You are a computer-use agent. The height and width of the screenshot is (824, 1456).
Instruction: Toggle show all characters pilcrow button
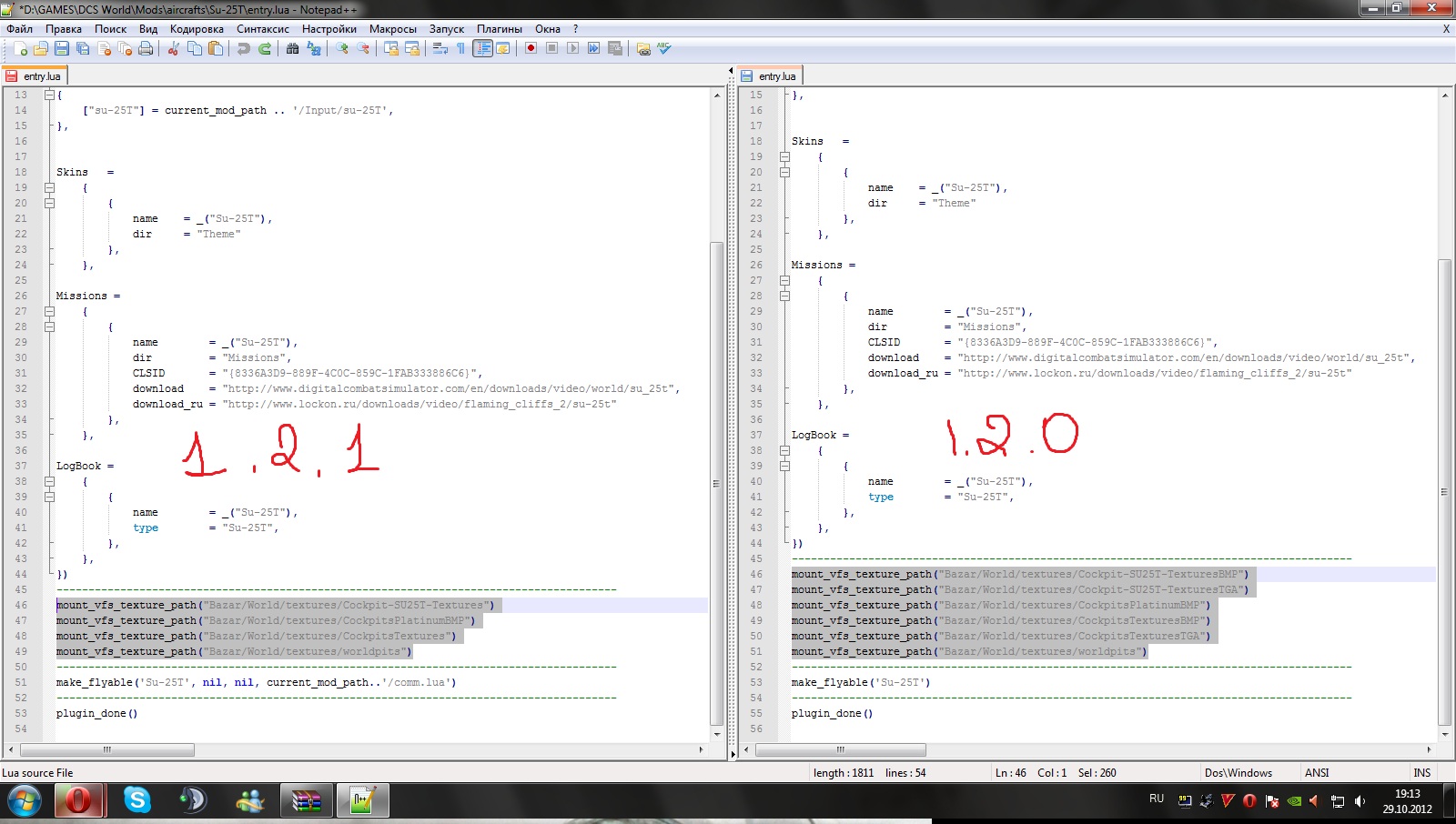461,49
